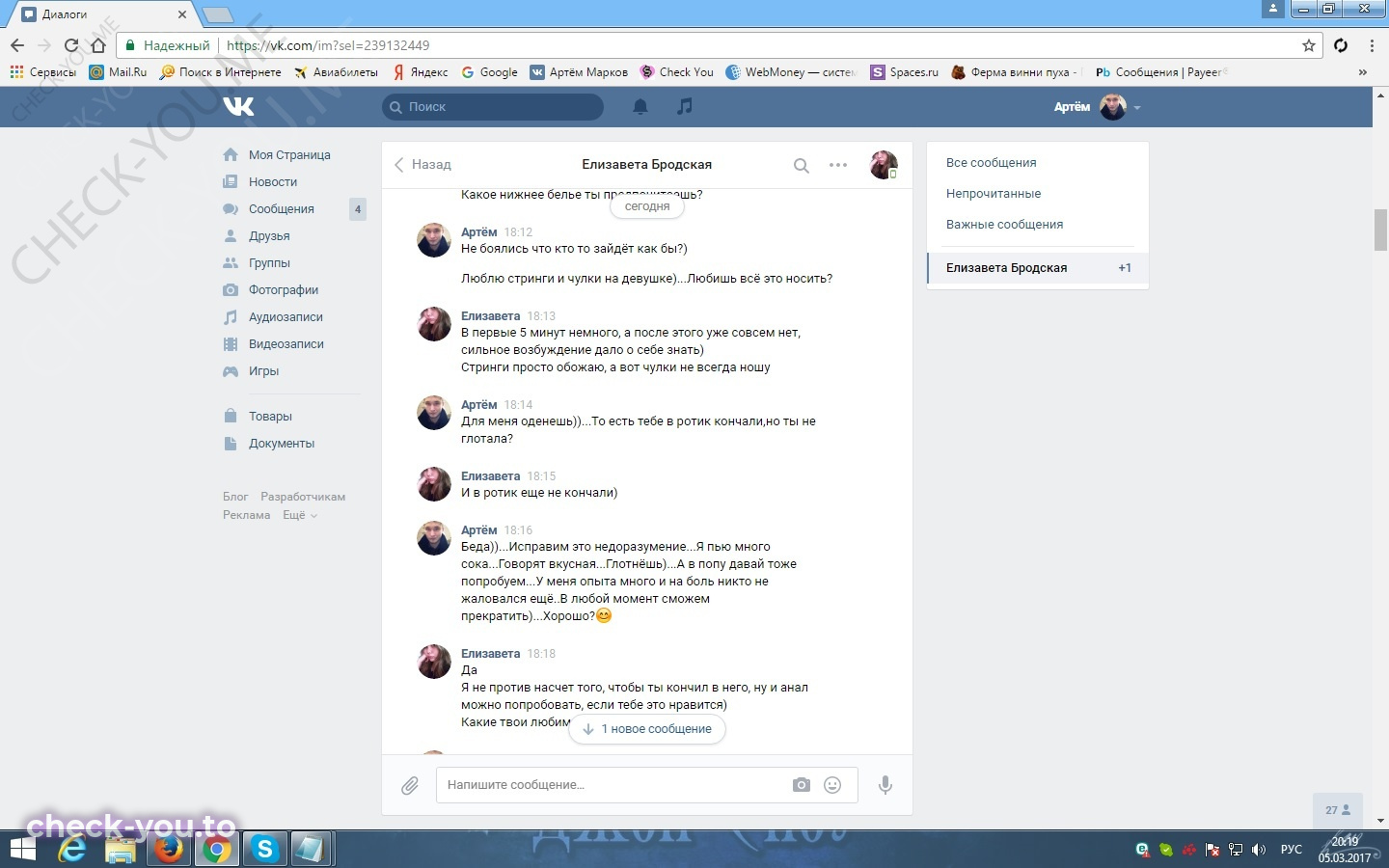
Task: Open the chat partner avatar in the conversation header
Action: (884, 165)
